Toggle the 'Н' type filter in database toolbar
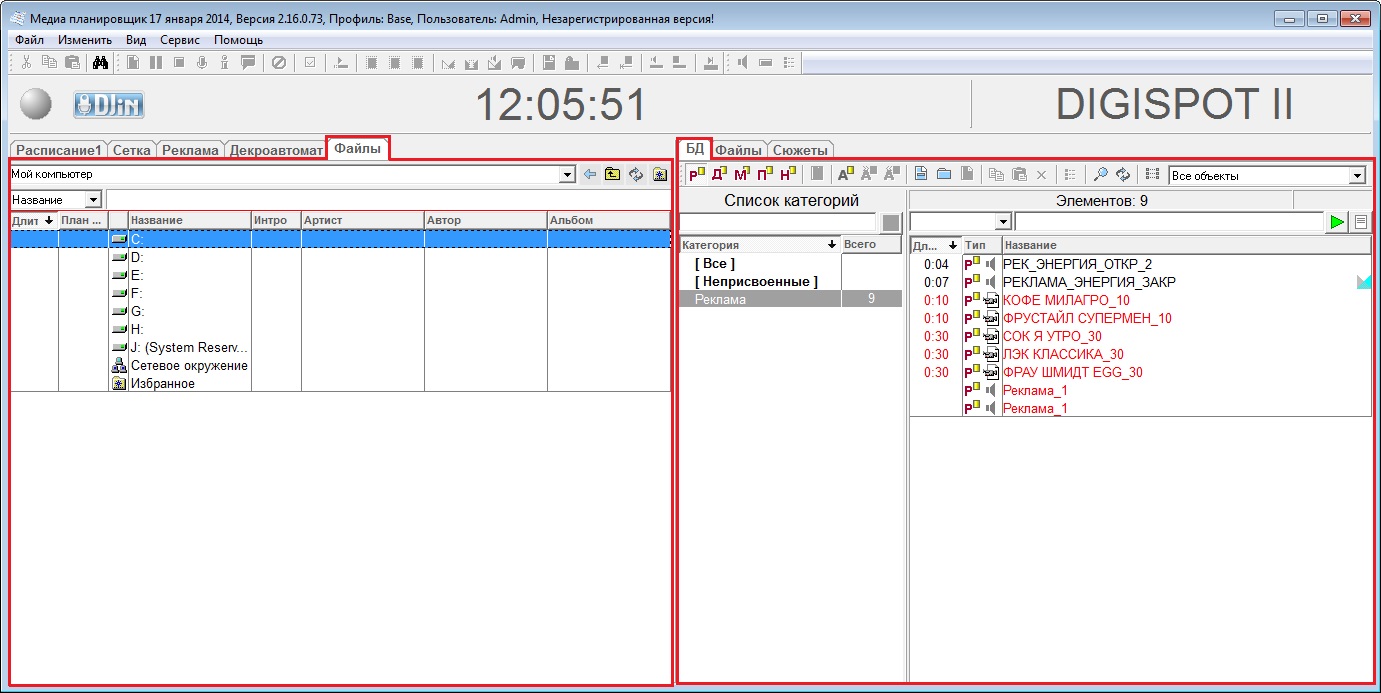 [788, 174]
